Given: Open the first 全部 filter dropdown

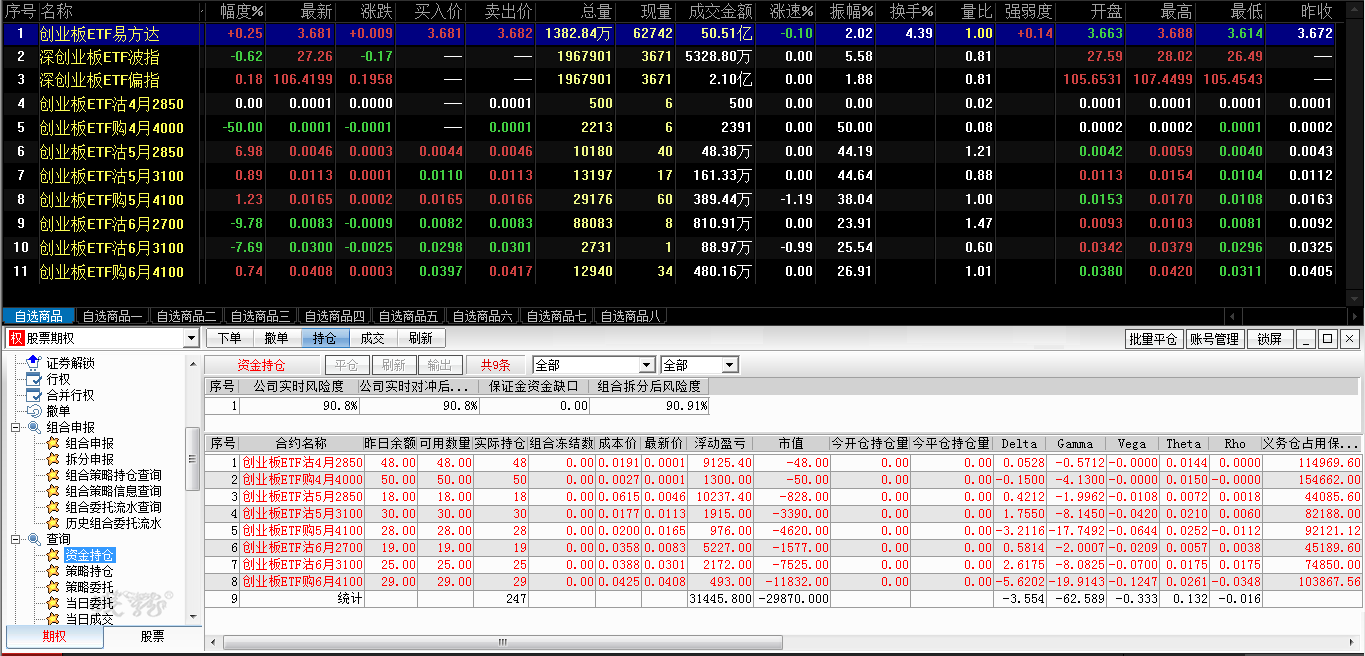Looking at the screenshot, I should pyautogui.click(x=646, y=366).
